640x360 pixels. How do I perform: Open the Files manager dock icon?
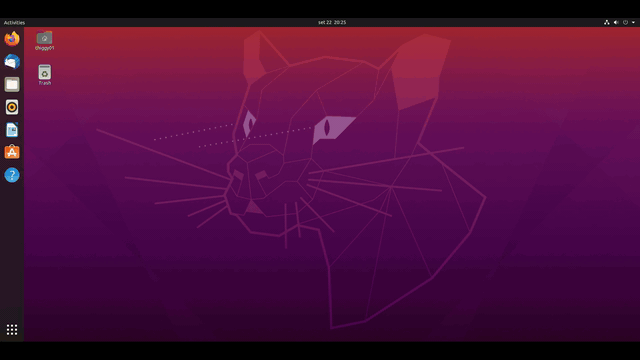tap(12, 84)
